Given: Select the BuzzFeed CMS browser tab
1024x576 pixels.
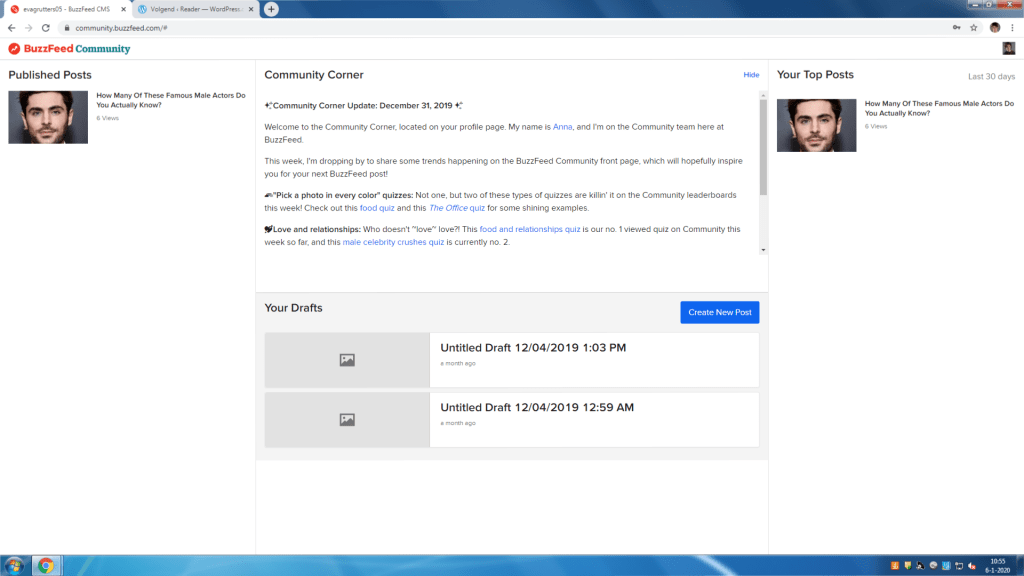Looking at the screenshot, I should (x=65, y=9).
